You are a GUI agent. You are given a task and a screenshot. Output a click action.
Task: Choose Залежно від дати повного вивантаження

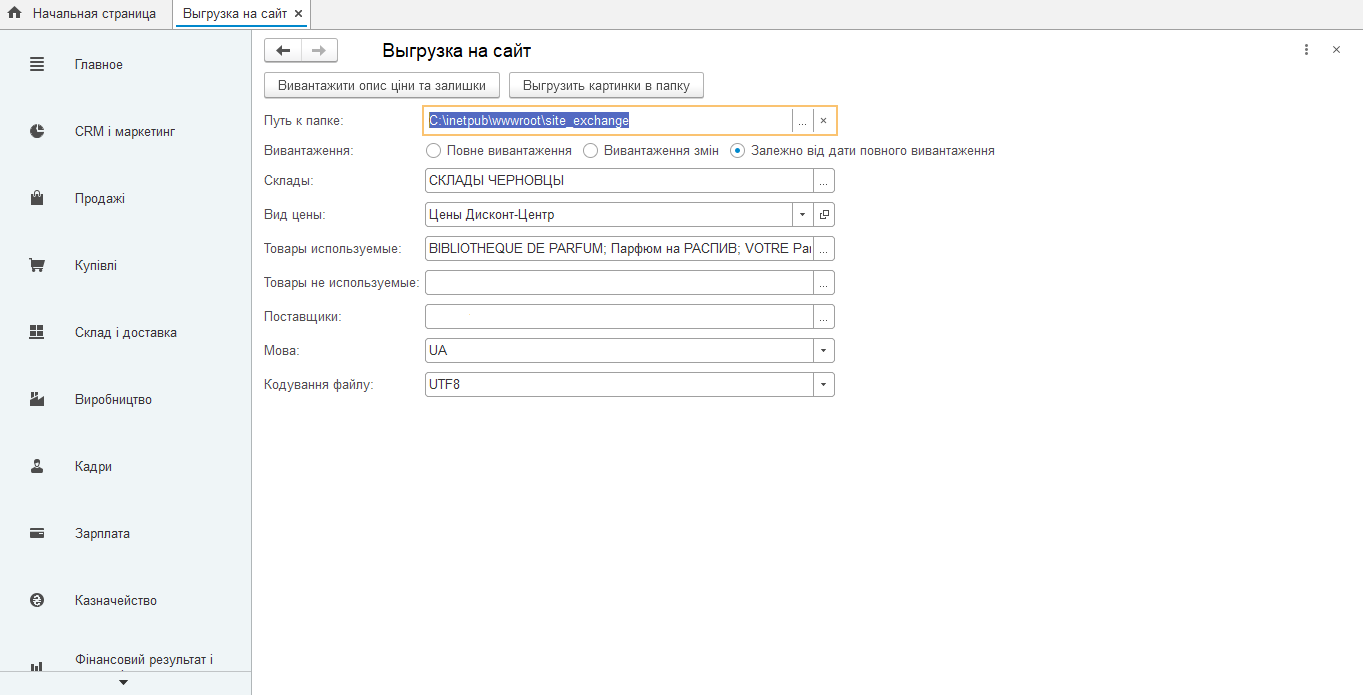[738, 151]
